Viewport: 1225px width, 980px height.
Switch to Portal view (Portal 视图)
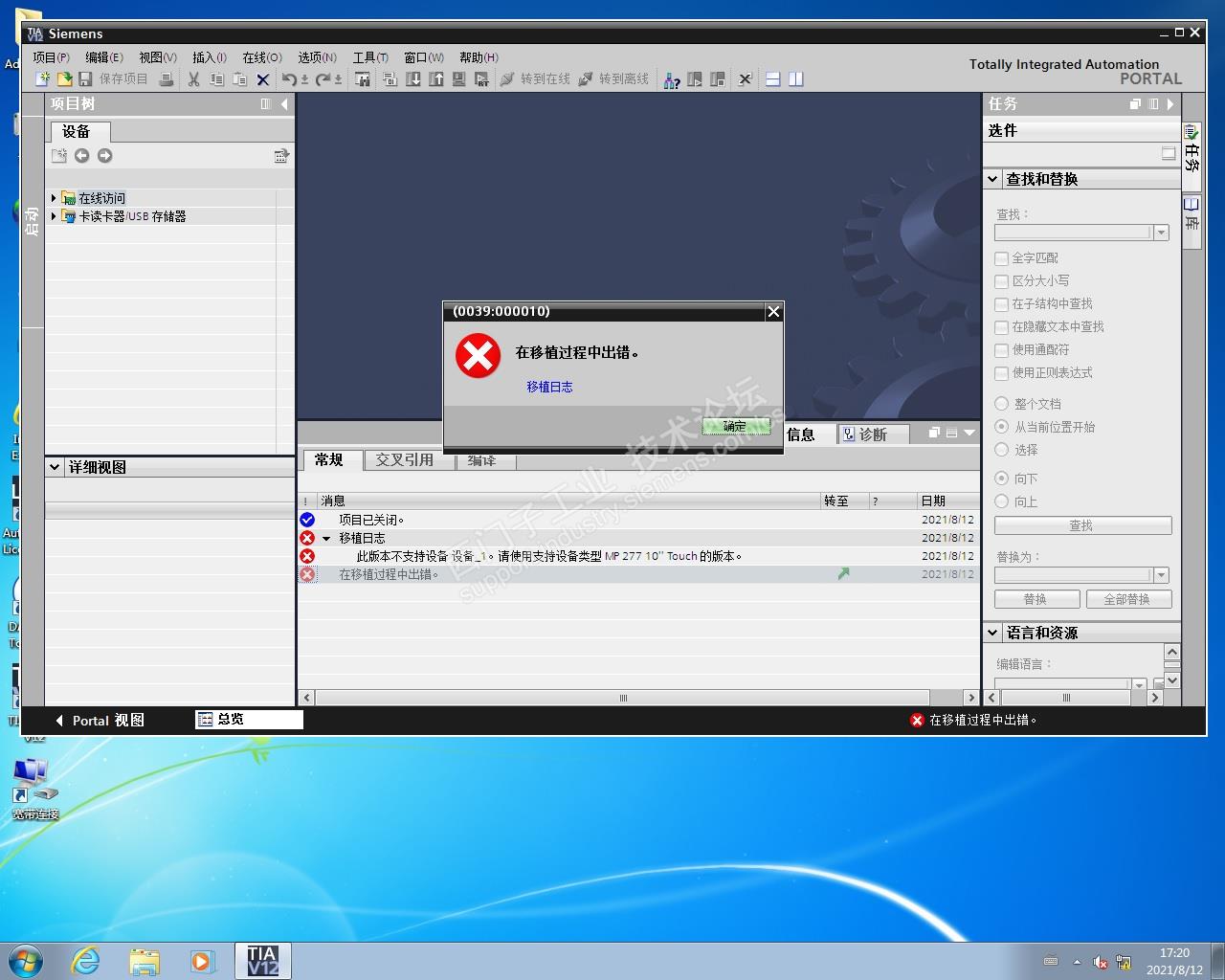pos(100,721)
